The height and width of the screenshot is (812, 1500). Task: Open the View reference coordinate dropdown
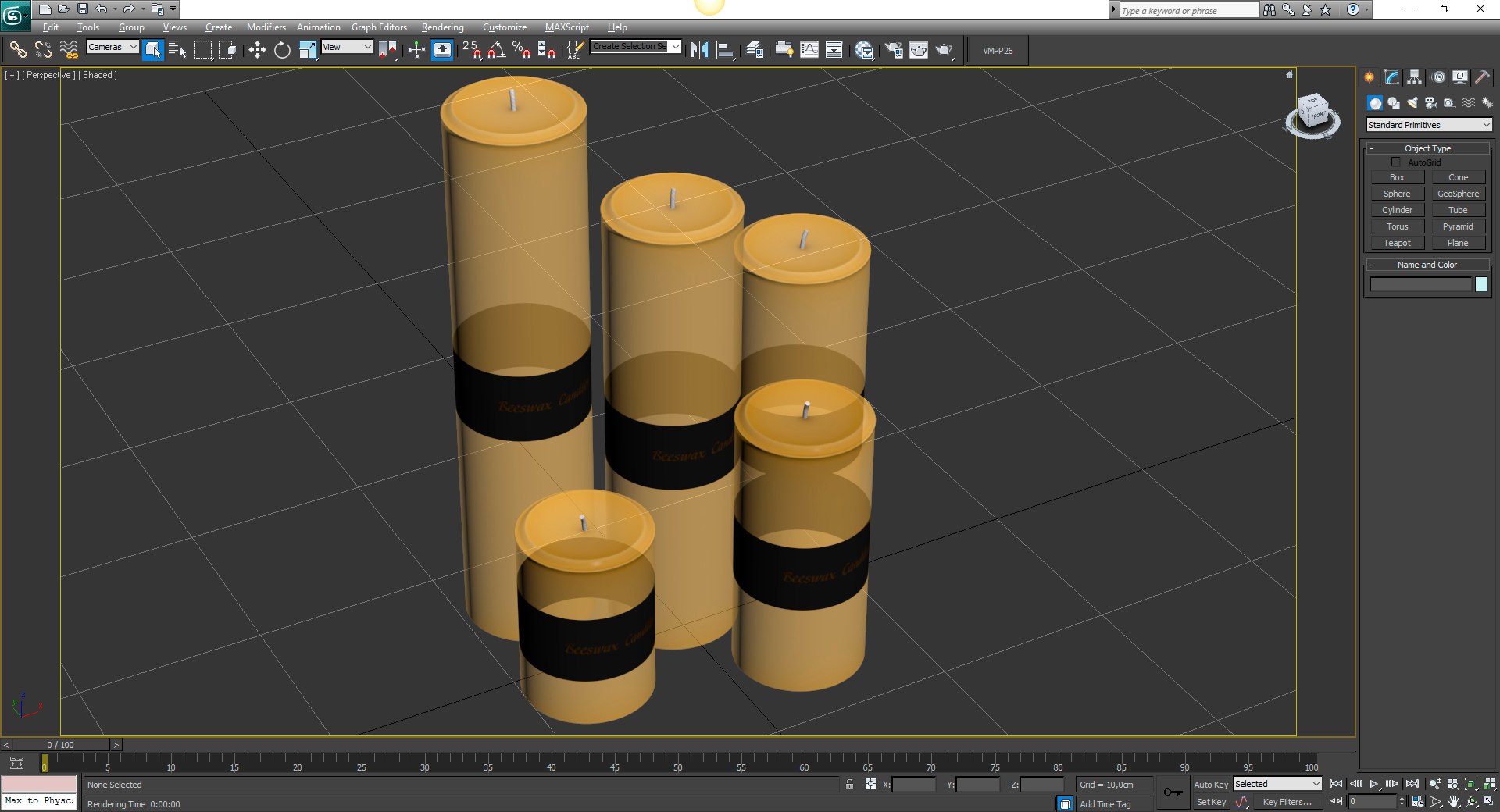[347, 47]
